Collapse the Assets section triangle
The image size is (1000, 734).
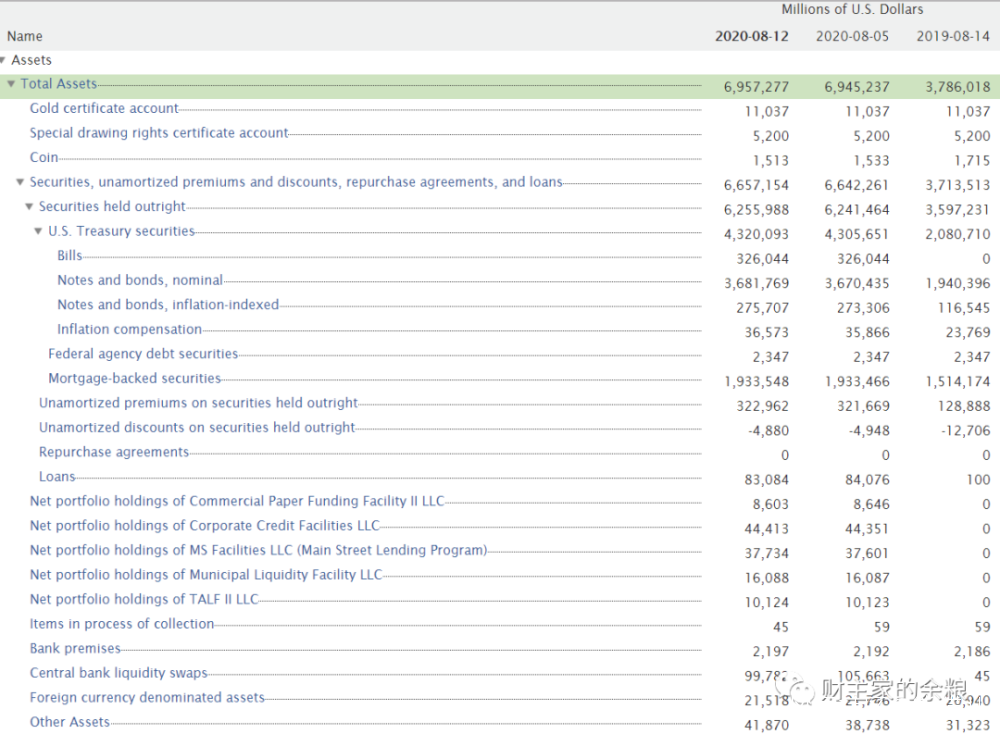[x=3, y=60]
